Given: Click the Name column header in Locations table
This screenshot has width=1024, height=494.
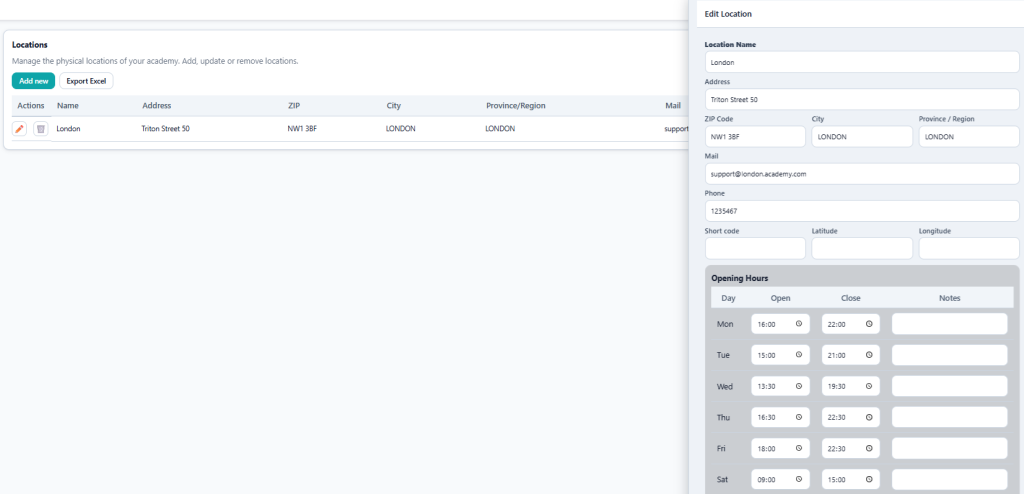Looking at the screenshot, I should pyautogui.click(x=68, y=105).
